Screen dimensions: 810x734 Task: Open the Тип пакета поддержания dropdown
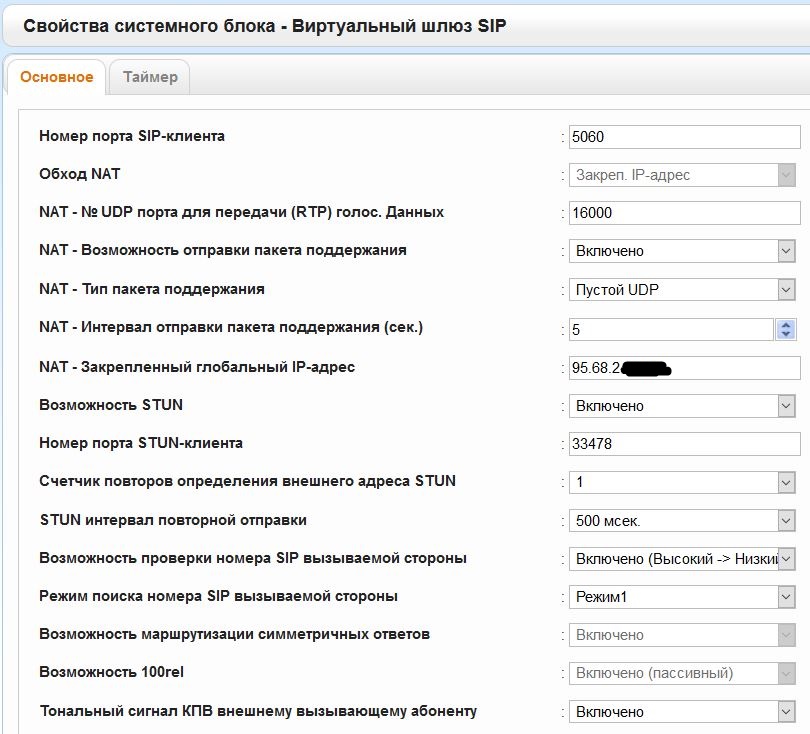(x=682, y=290)
